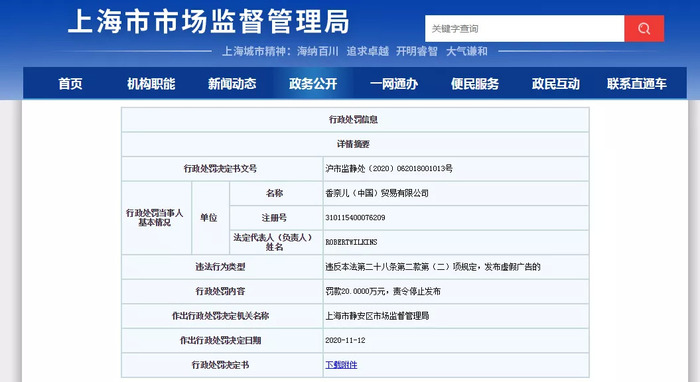Click the red search magnifier button

tap(644, 29)
